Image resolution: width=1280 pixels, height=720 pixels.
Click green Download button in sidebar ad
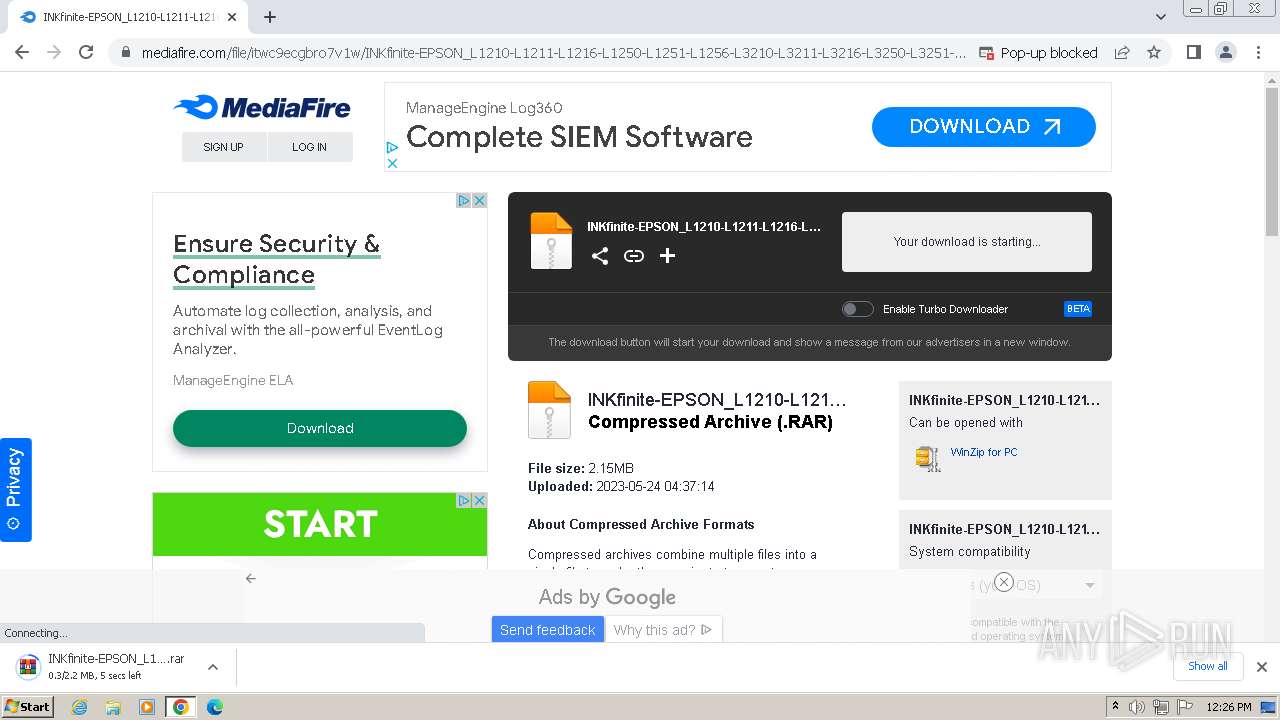coord(320,428)
